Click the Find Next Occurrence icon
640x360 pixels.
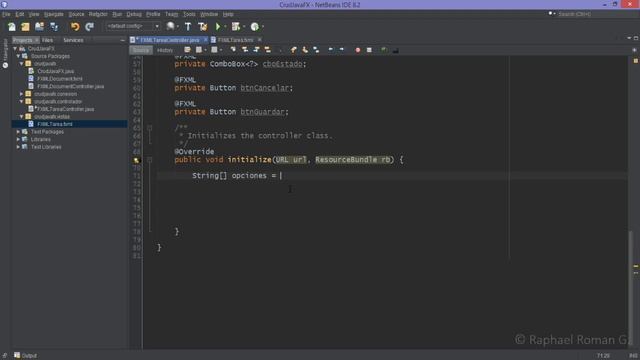[256, 50]
